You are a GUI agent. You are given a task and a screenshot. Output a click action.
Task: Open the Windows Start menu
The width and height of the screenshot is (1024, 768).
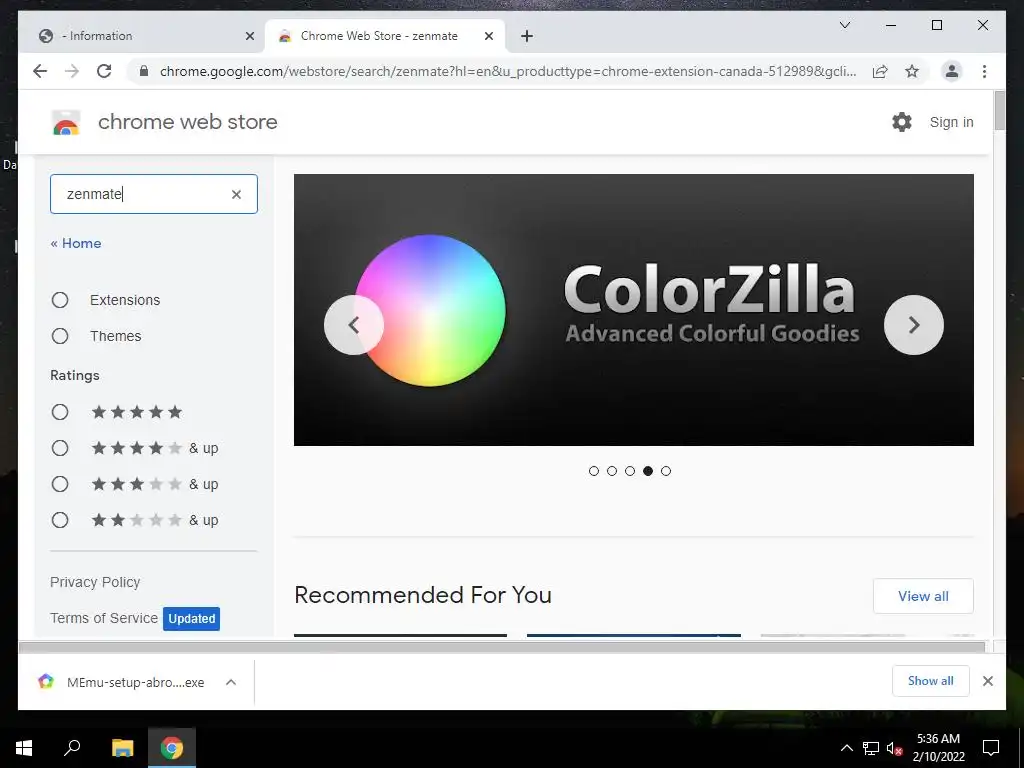tap(24, 748)
